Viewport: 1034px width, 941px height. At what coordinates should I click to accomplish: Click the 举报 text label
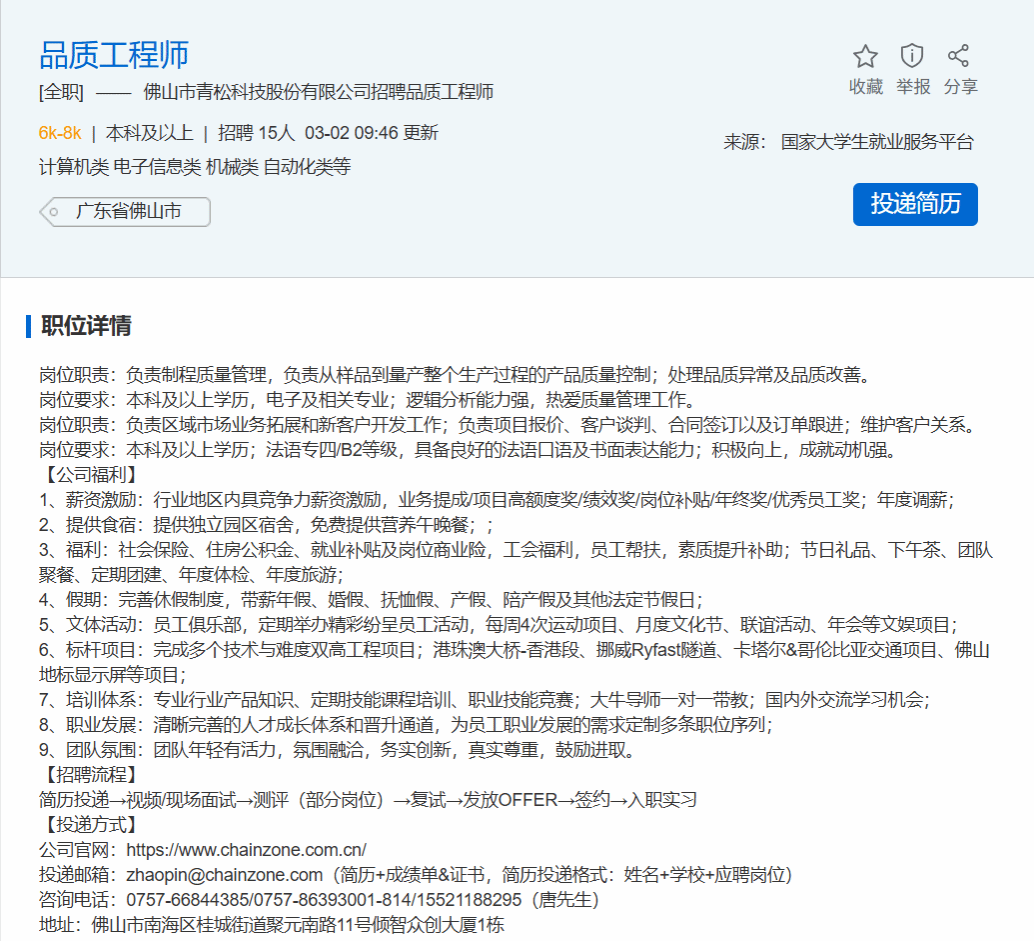click(x=912, y=87)
